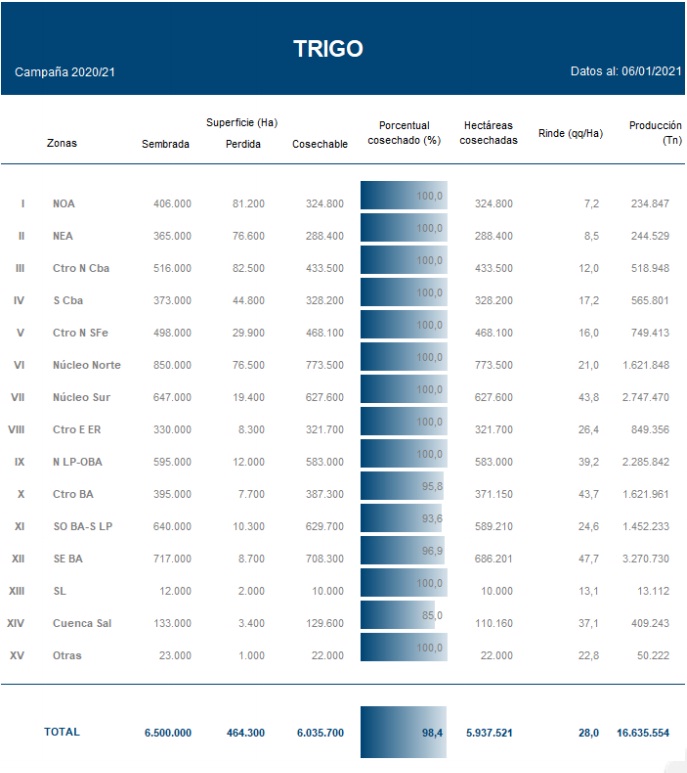Click the Hectáreas cosechadas column header
The height and width of the screenshot is (773, 687).
(x=489, y=133)
